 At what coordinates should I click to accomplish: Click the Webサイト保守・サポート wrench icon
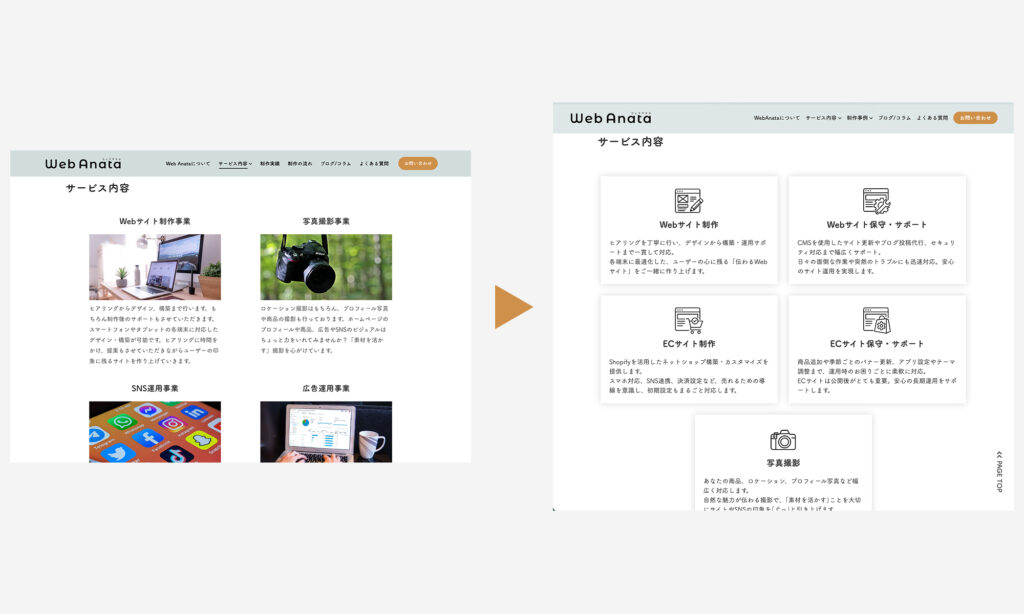tap(876, 200)
